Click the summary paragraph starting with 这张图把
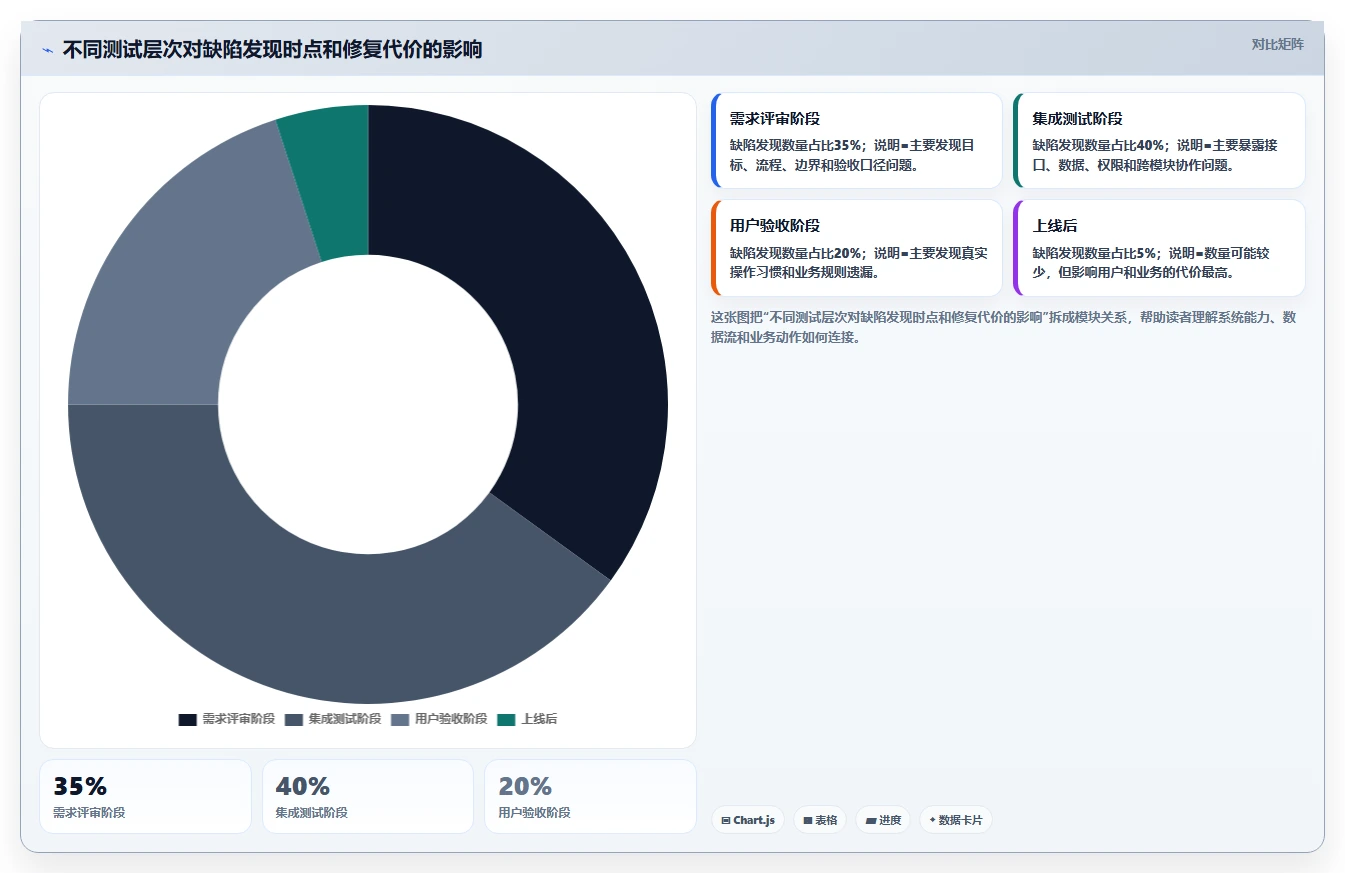 tap(1004, 327)
